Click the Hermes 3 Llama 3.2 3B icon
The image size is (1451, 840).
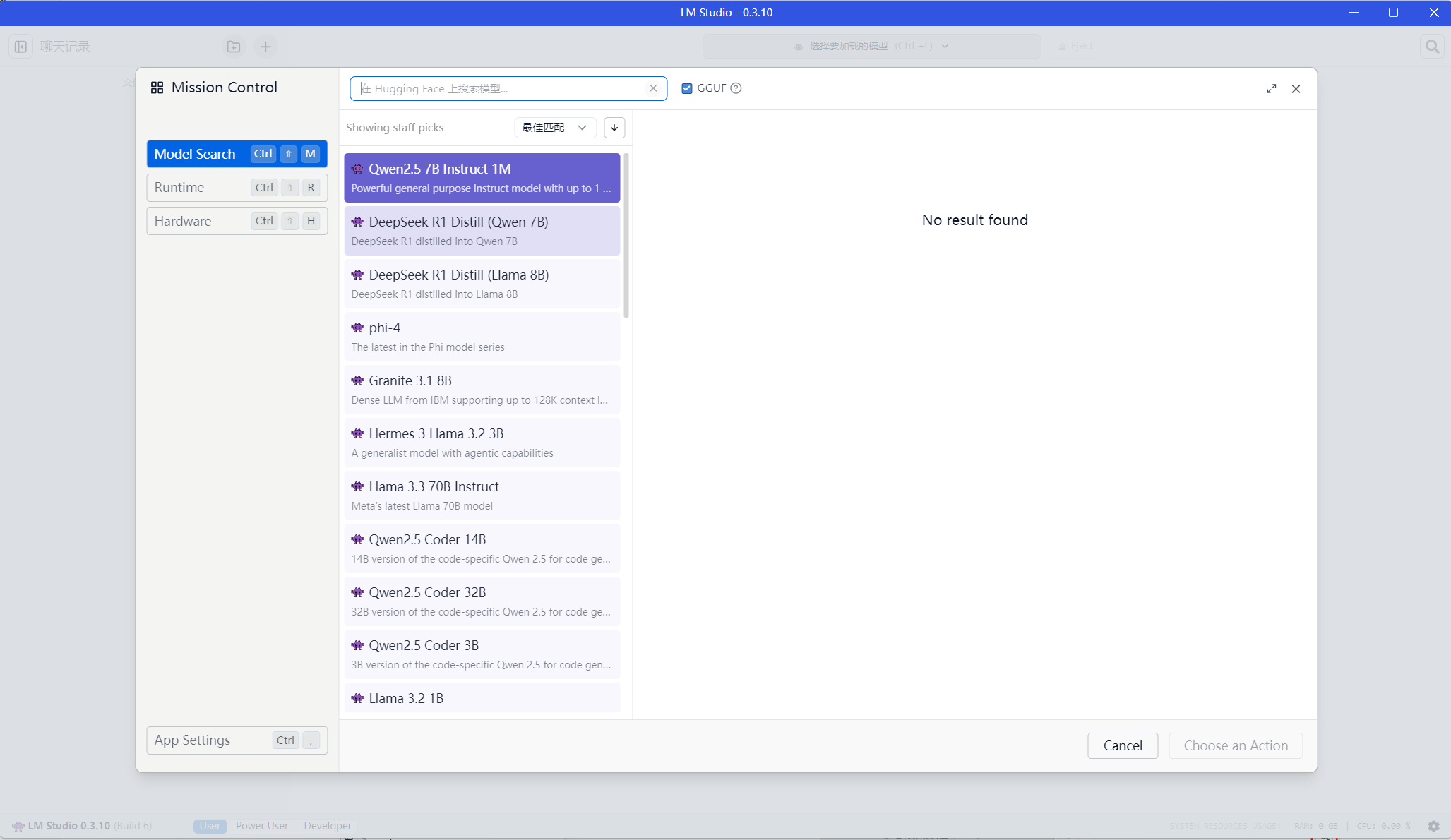[358, 433]
